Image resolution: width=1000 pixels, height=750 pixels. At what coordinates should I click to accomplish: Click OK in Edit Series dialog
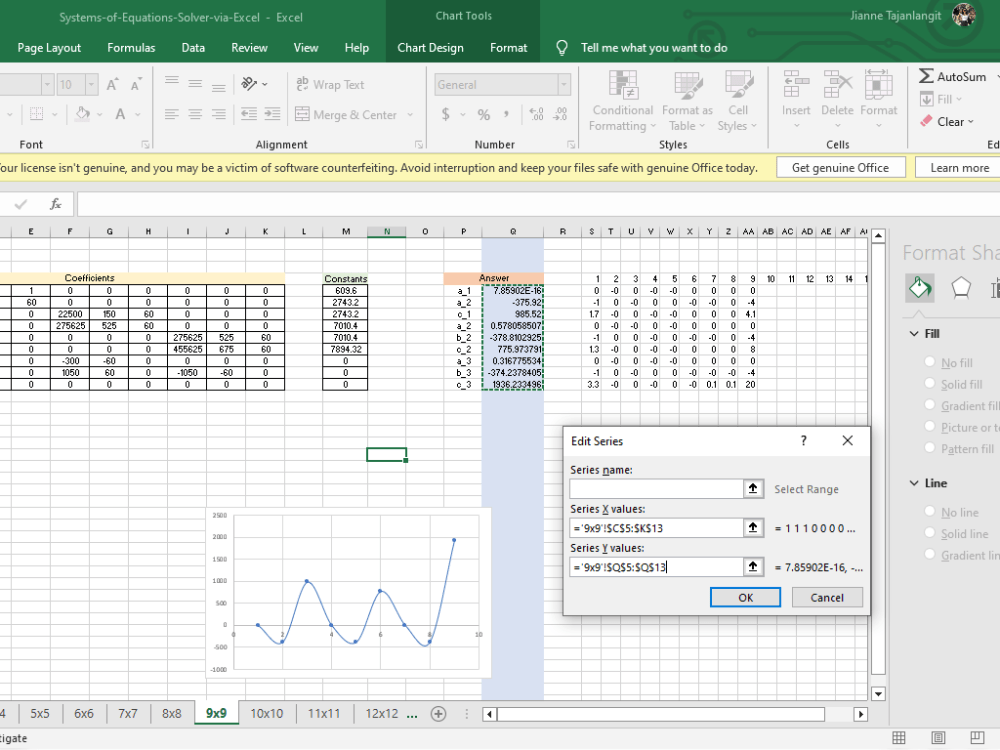point(745,598)
